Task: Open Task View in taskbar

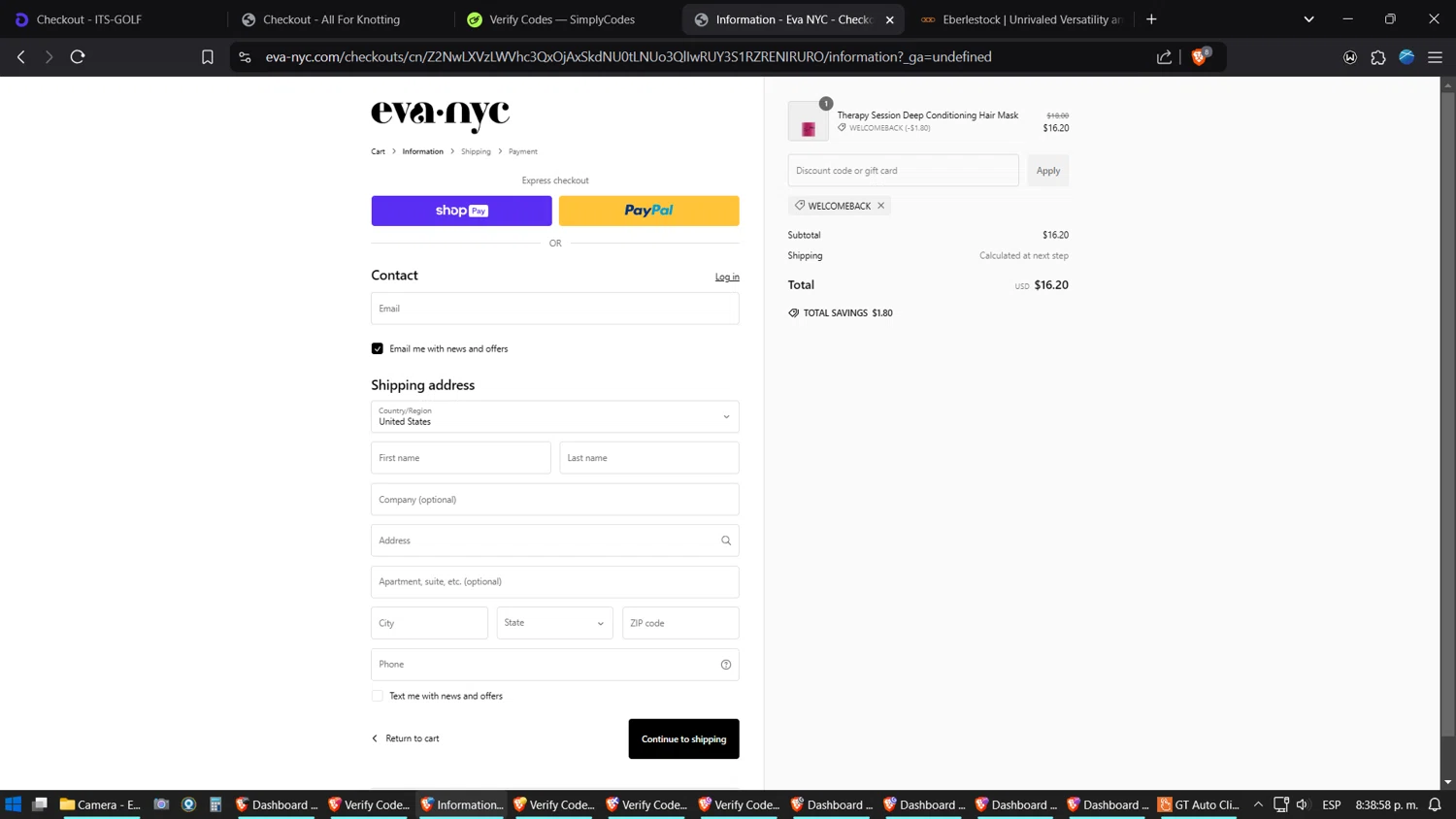Action: point(40,804)
